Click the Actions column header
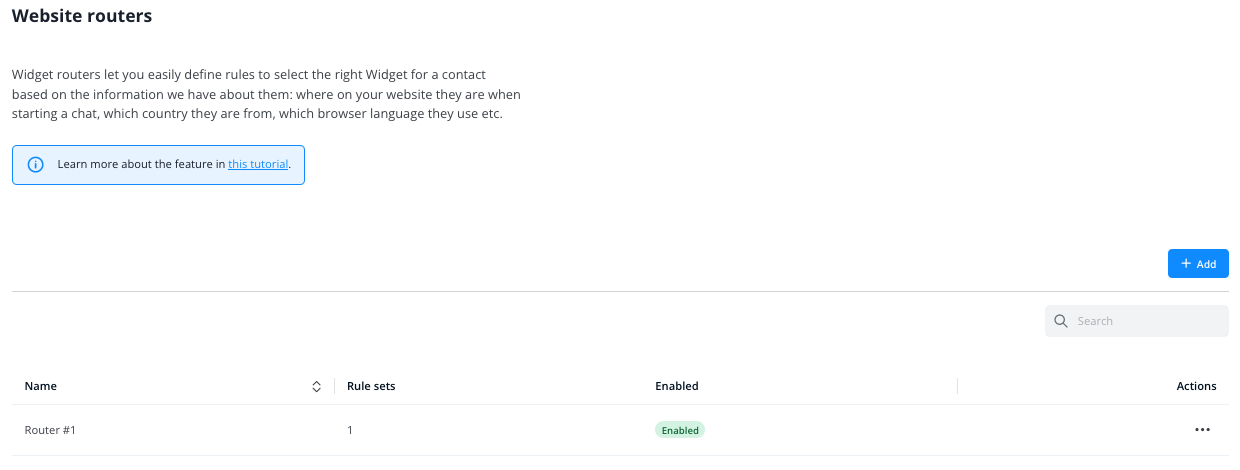Image resolution: width=1240 pixels, height=470 pixels. coord(1196,386)
